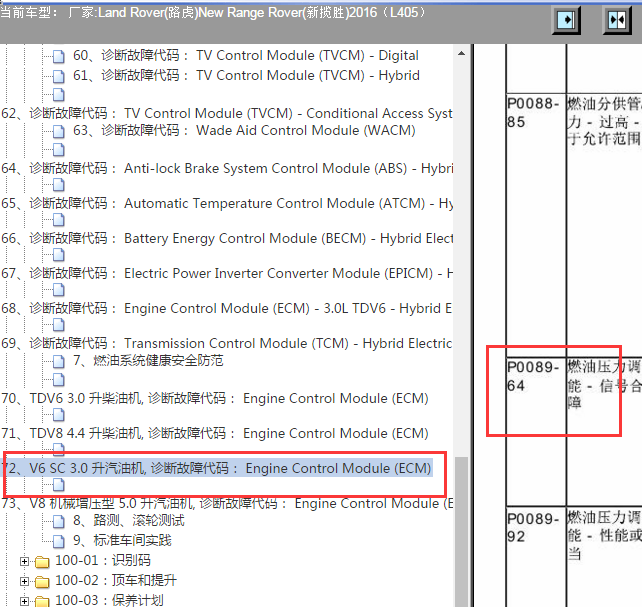Select item 70 TDV6 3.0 升柴油机 ECM
This screenshot has width=642, height=607.
point(215,398)
